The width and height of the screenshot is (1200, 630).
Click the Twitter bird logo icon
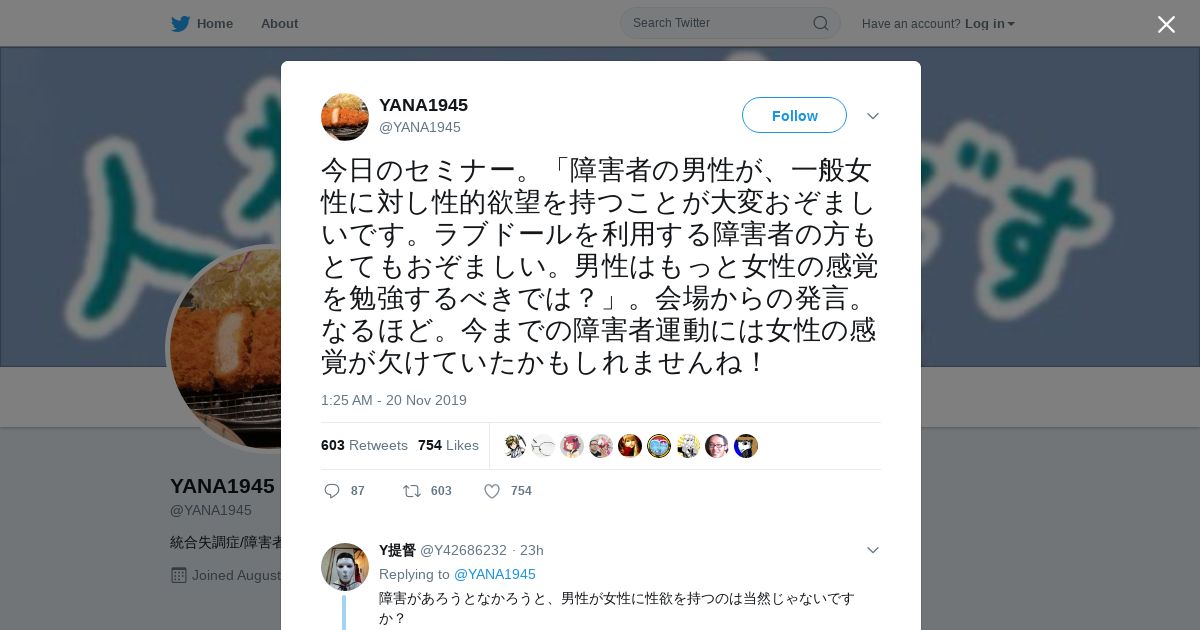point(180,23)
